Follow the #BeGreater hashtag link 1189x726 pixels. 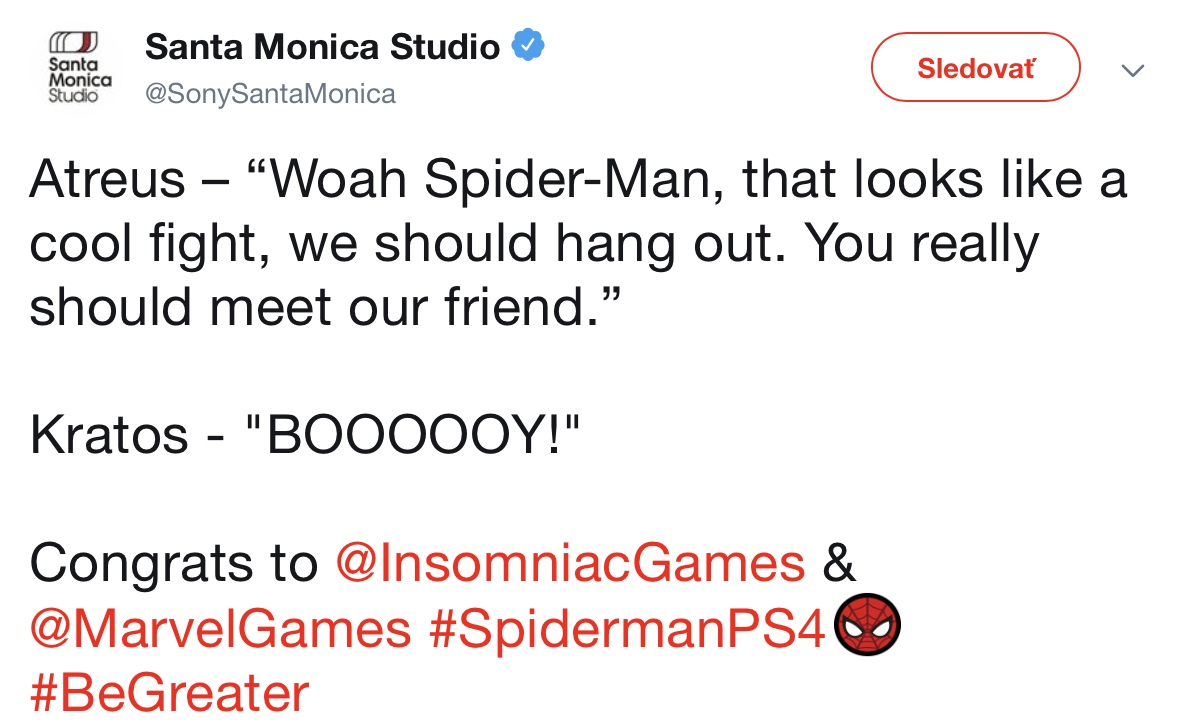pyautogui.click(x=170, y=692)
